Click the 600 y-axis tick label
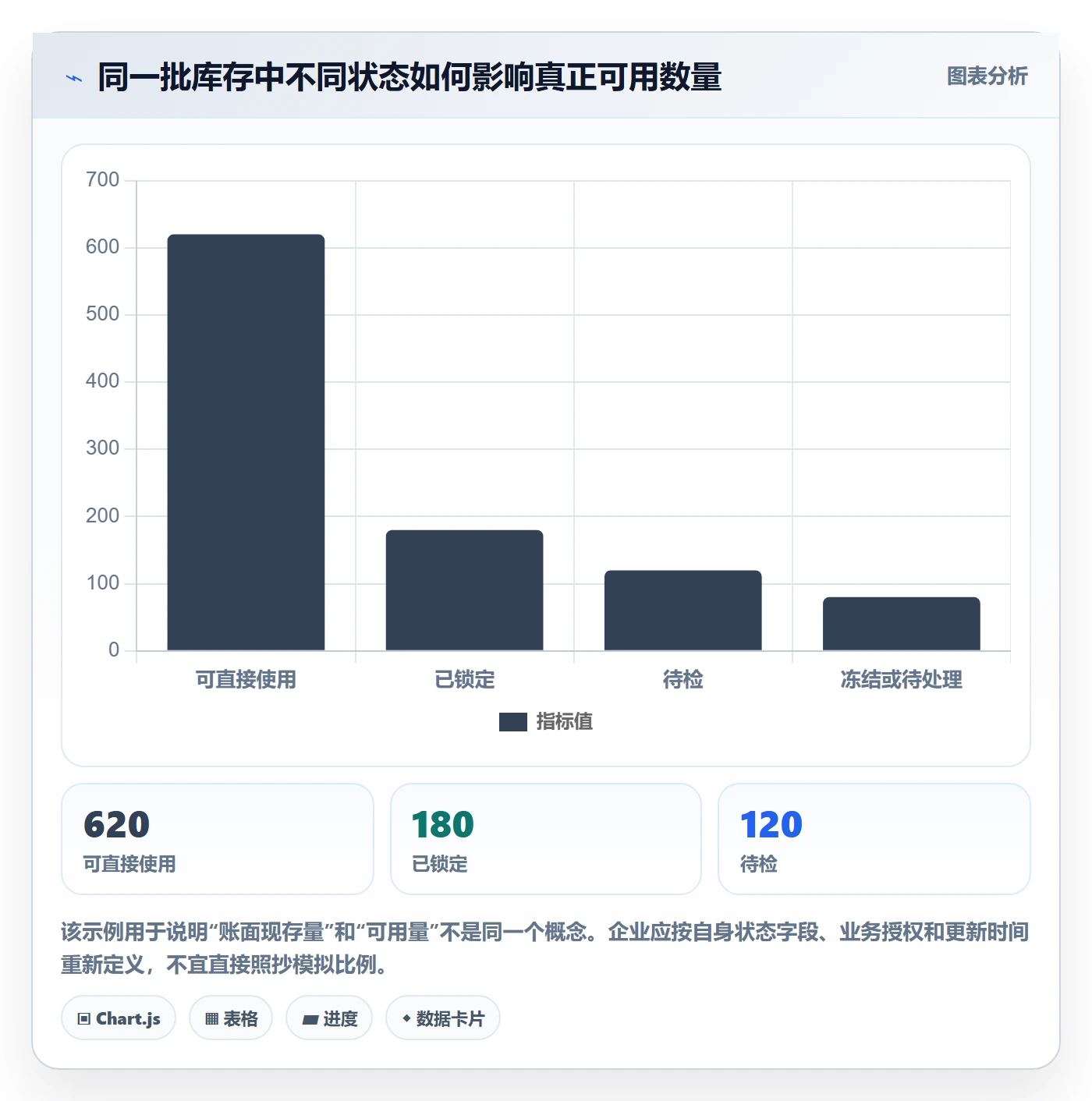1092x1101 pixels. click(103, 247)
